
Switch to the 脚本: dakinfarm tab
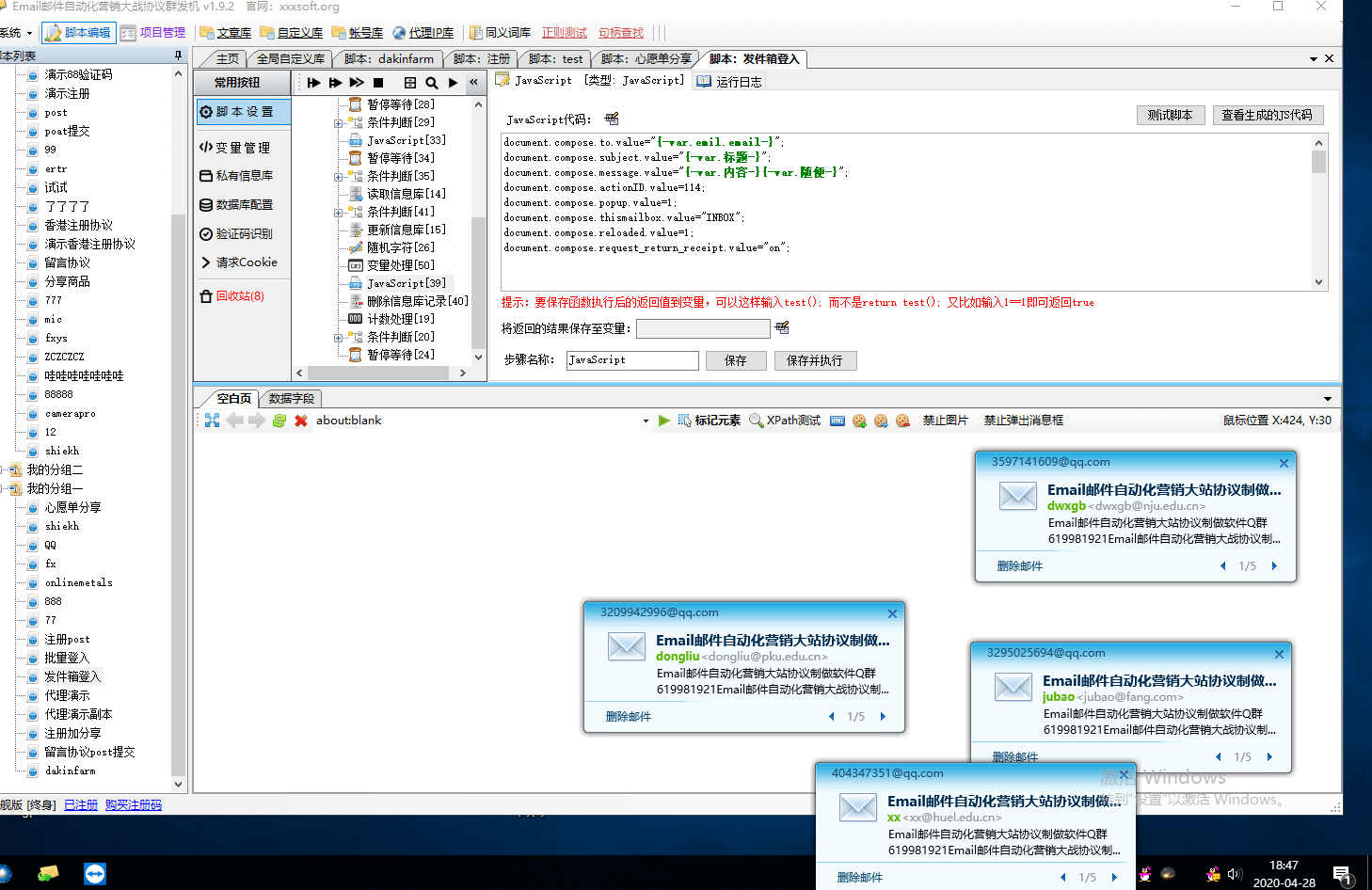tap(388, 58)
